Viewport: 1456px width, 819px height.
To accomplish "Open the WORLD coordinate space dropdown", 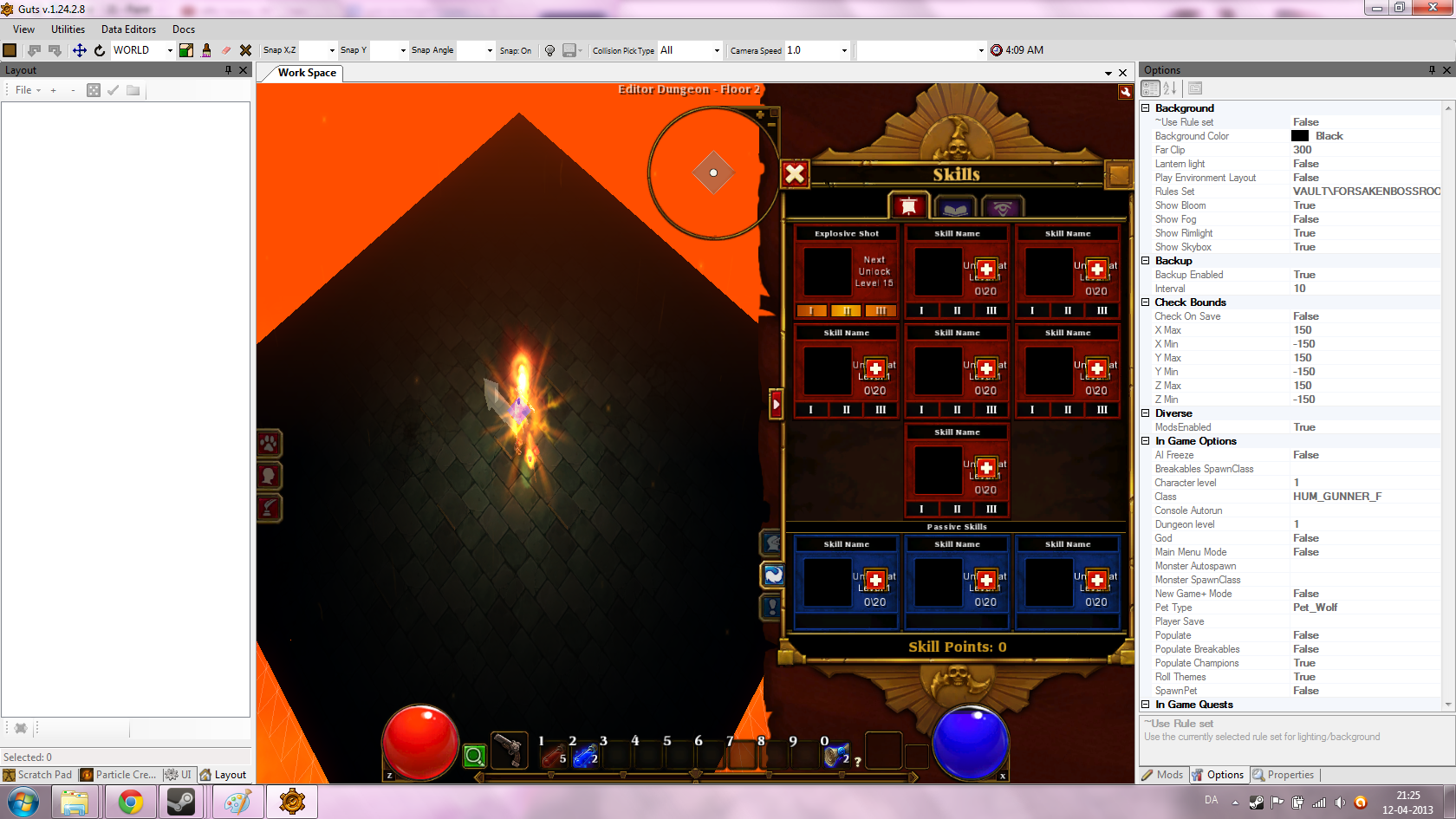I will pyautogui.click(x=170, y=50).
